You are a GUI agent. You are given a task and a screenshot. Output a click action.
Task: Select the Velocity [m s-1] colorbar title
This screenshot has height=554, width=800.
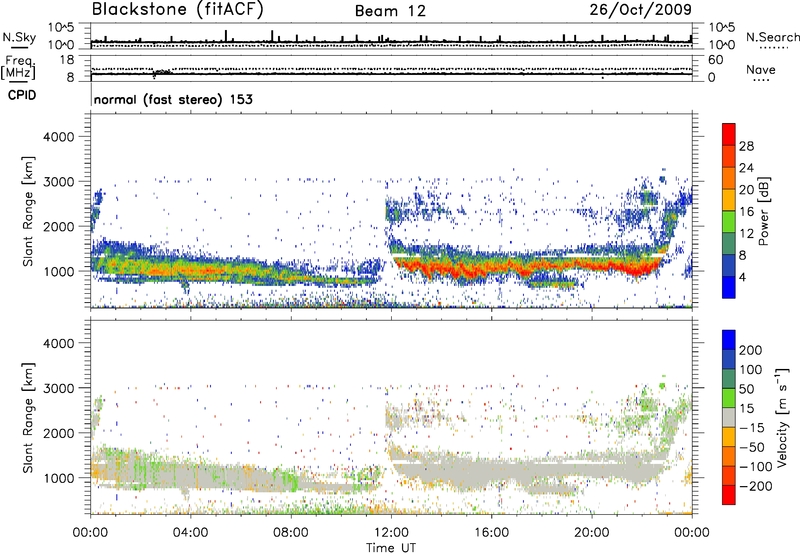(x=782, y=417)
